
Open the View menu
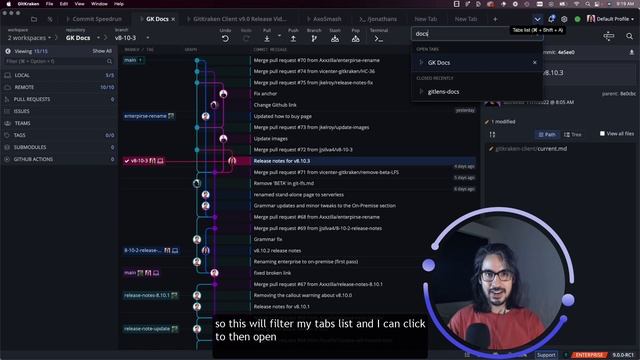79,4
